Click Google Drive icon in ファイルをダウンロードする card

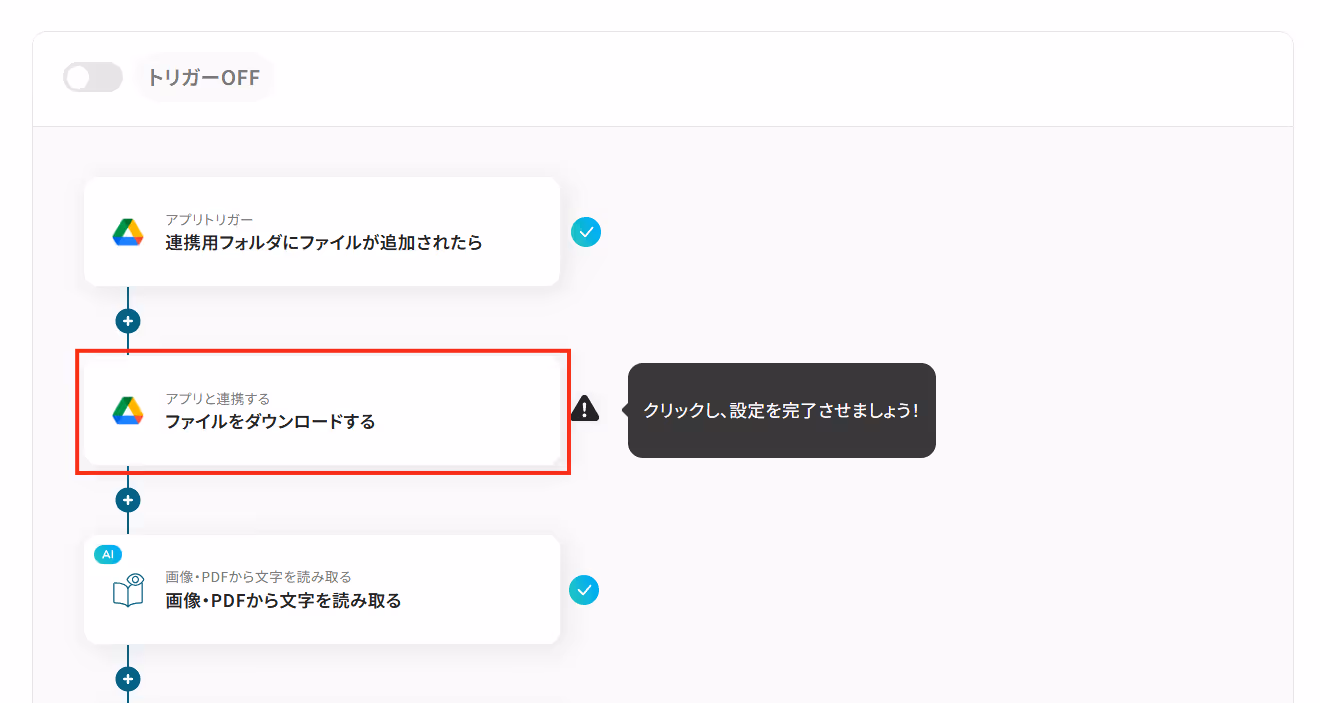128,411
